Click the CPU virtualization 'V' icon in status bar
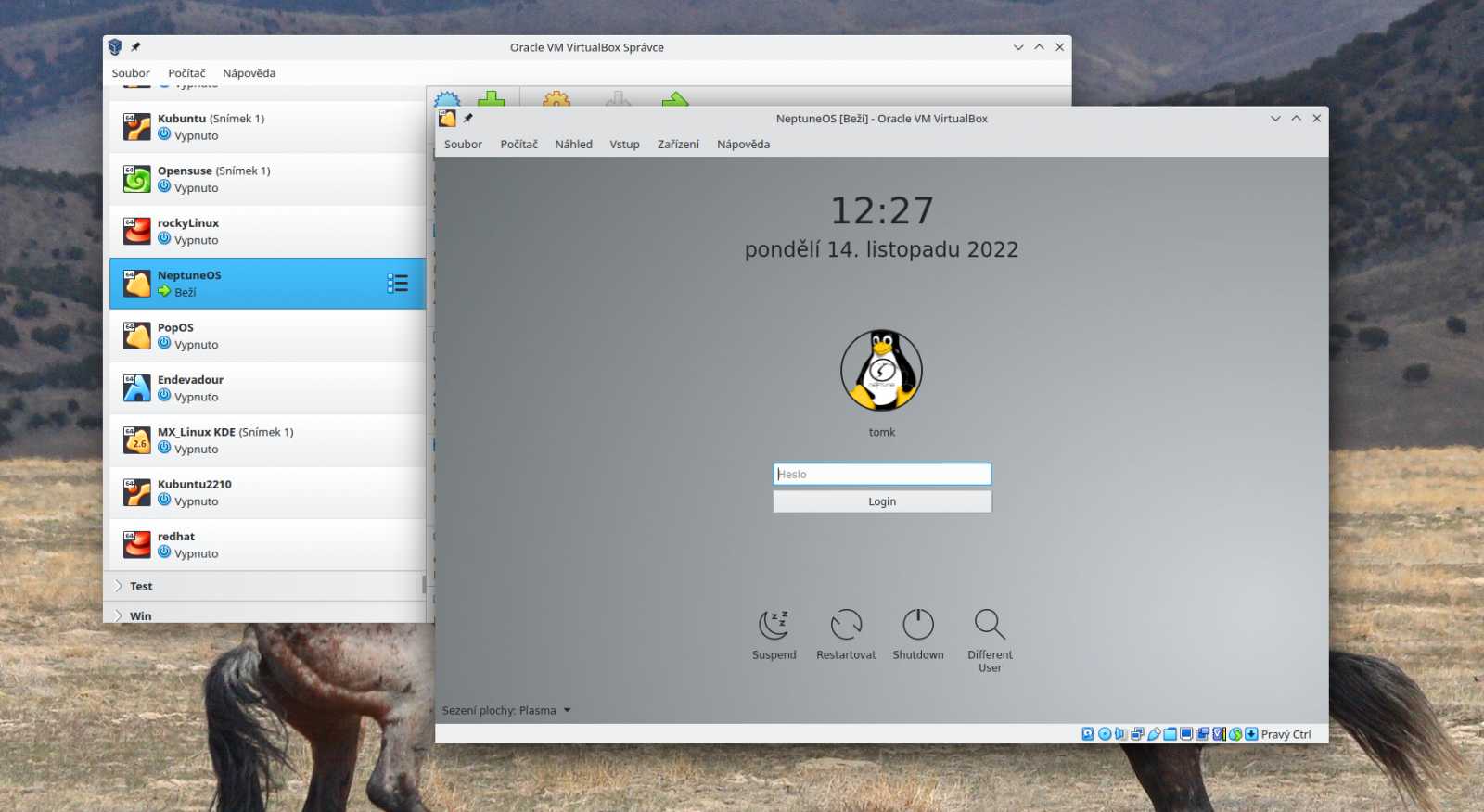This screenshot has width=1484, height=812. pyautogui.click(x=1219, y=734)
